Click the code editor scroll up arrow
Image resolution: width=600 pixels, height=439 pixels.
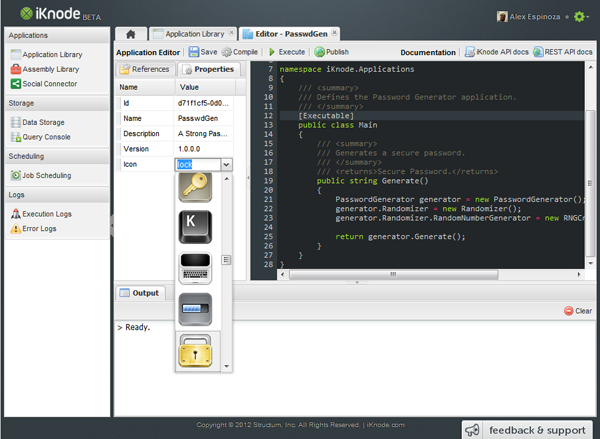tap(591, 67)
